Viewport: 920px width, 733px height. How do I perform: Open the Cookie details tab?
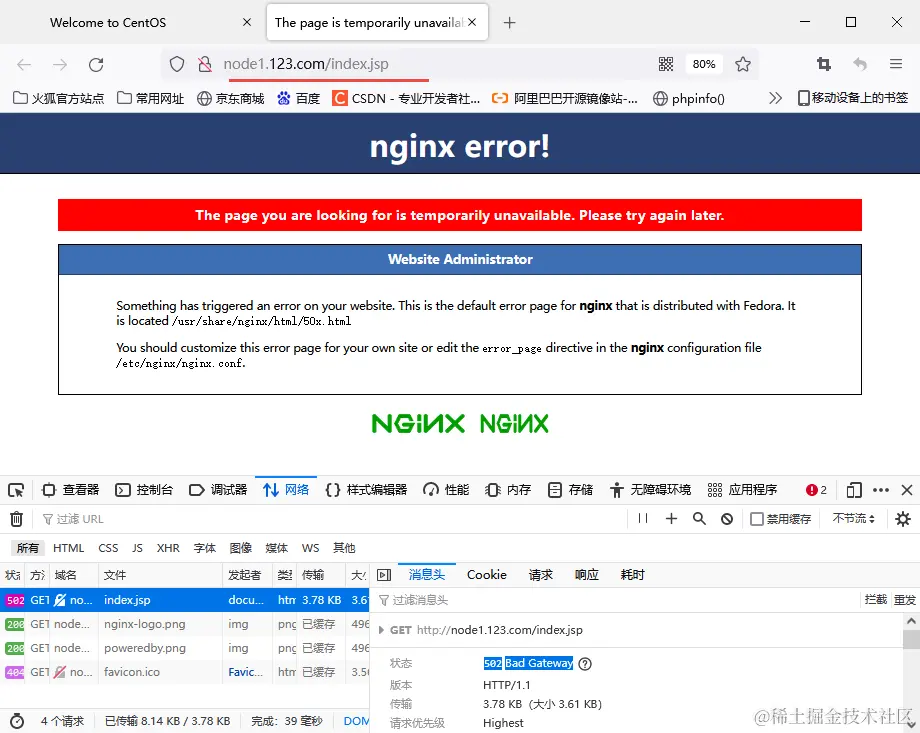tap(486, 575)
